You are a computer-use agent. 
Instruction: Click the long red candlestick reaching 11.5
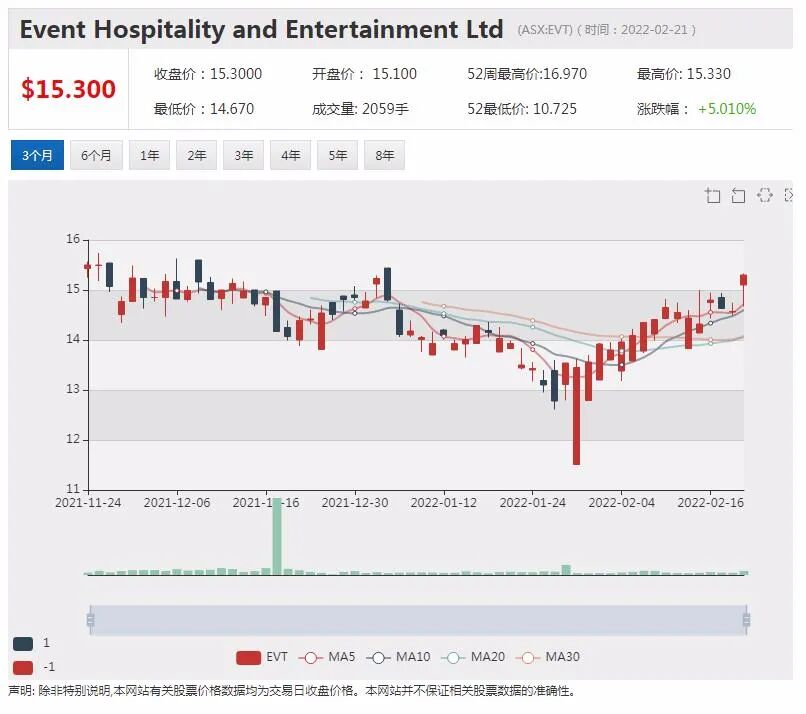[x=576, y=416]
